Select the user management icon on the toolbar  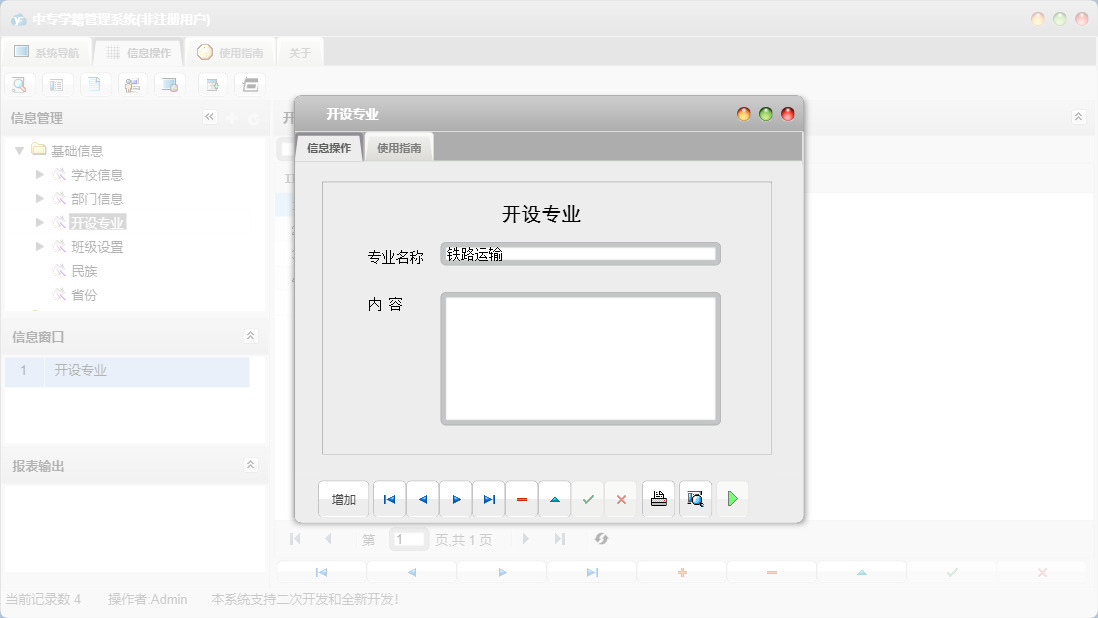point(133,84)
